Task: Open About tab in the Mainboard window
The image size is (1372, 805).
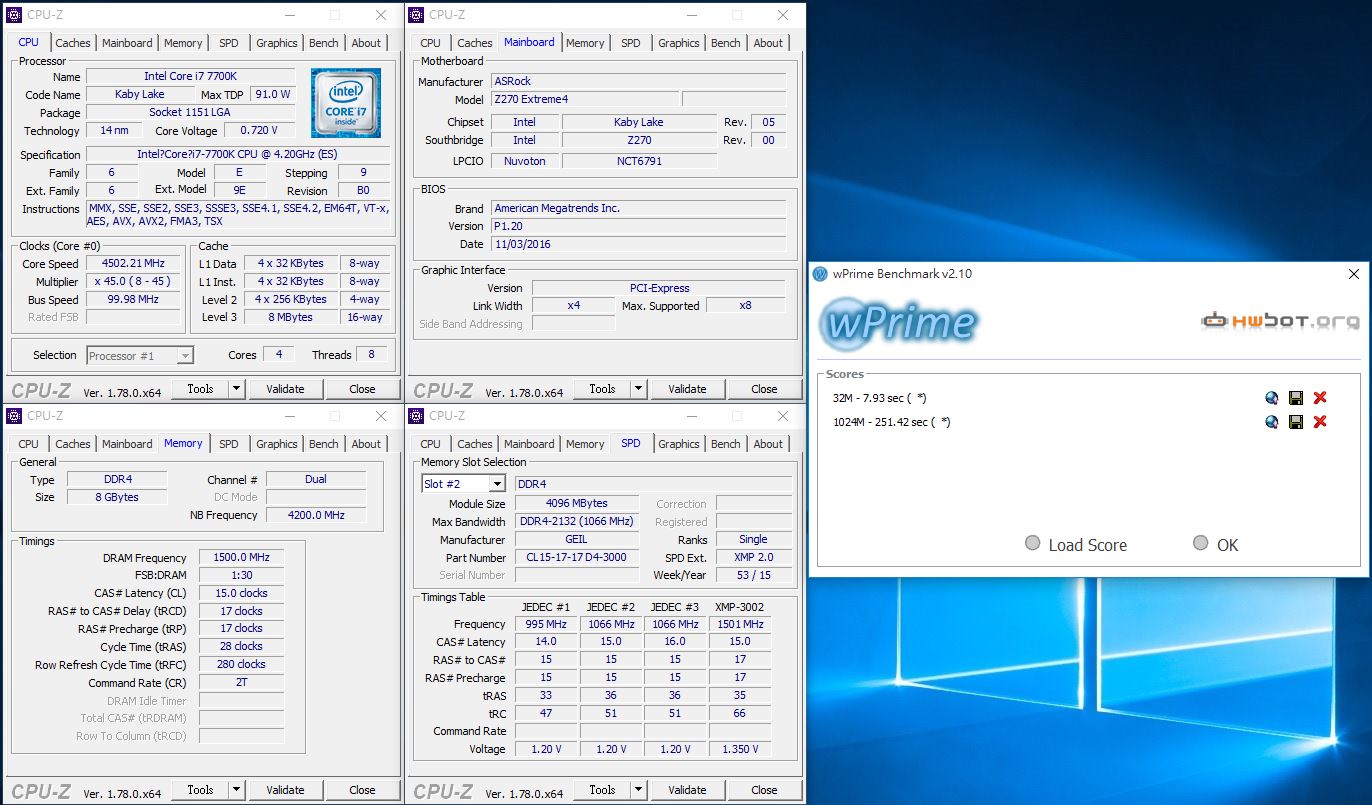Action: [768, 43]
